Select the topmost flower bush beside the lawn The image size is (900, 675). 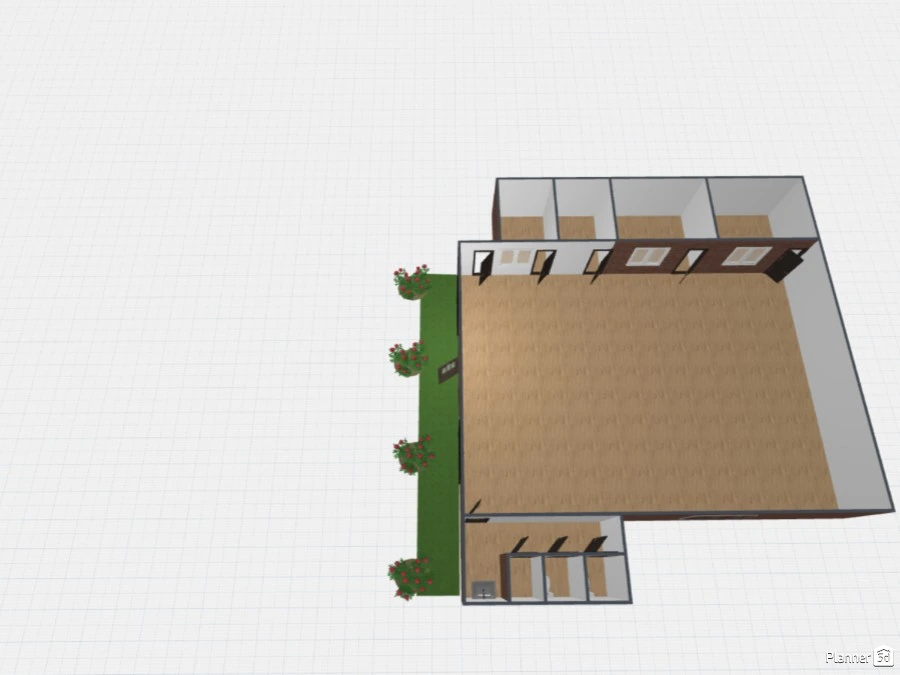pyautogui.click(x=412, y=283)
